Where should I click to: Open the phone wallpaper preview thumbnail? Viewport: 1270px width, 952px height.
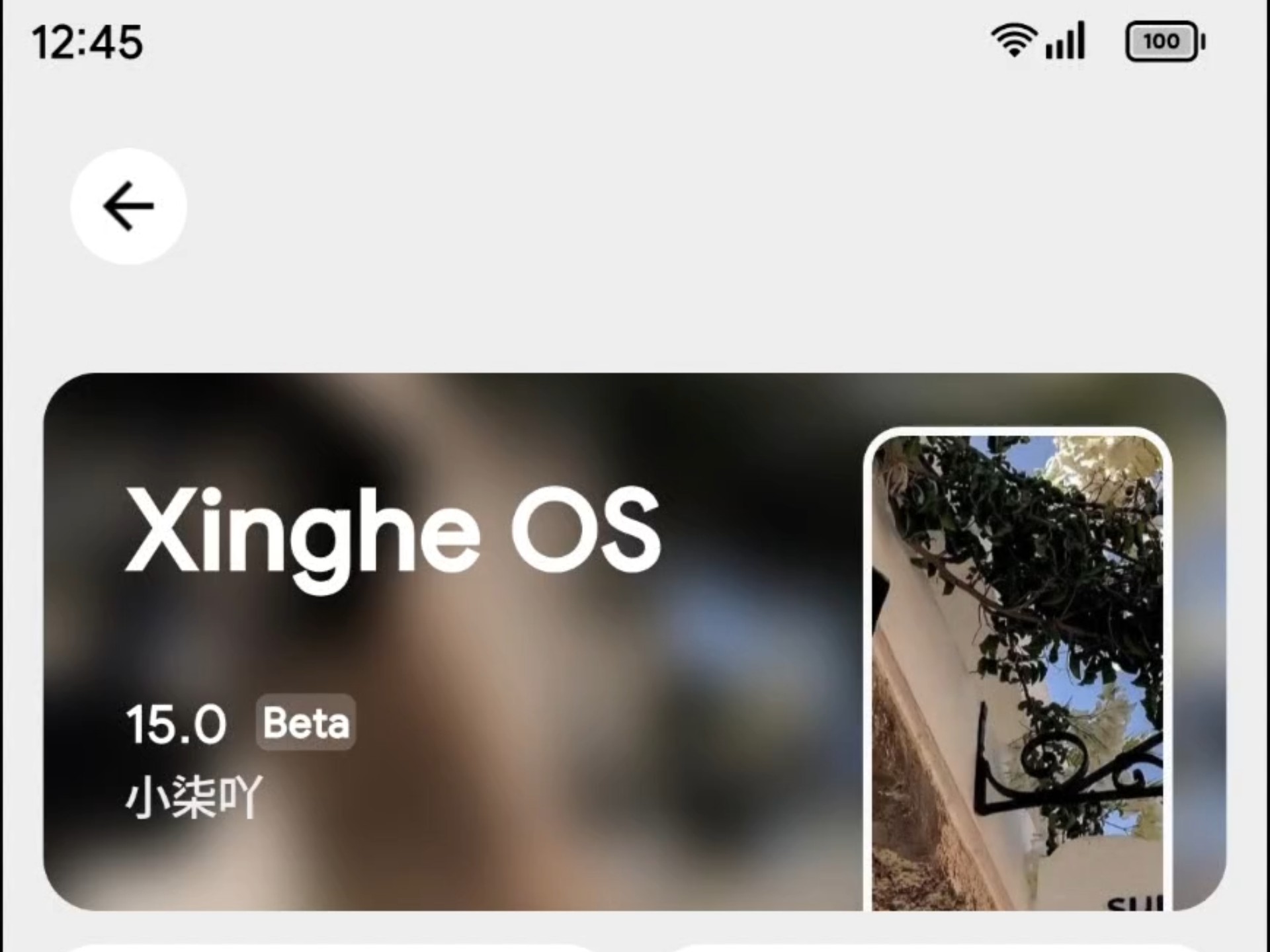coord(1017,669)
